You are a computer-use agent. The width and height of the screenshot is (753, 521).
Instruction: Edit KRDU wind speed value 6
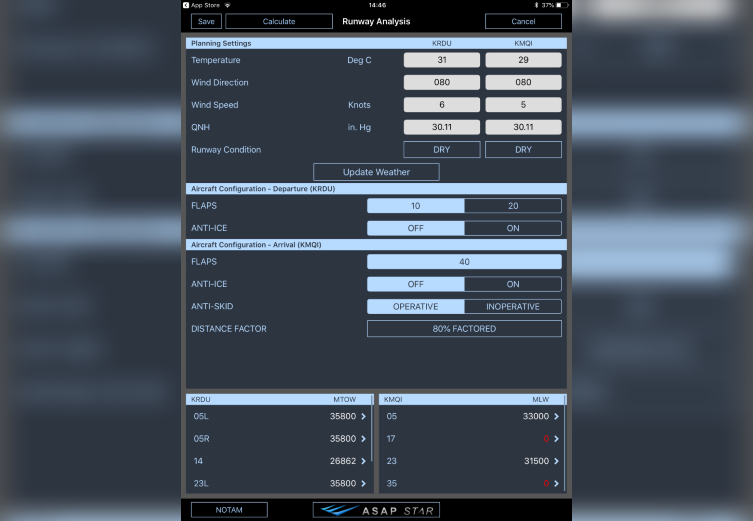pos(441,105)
